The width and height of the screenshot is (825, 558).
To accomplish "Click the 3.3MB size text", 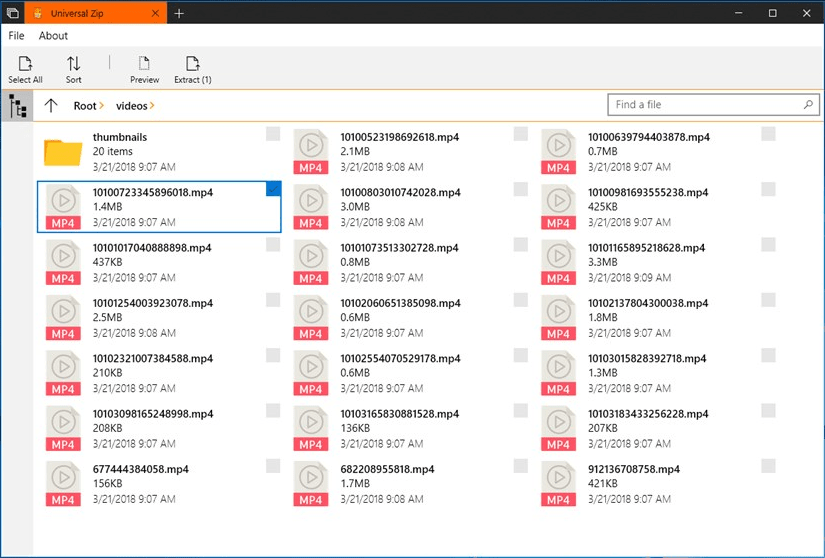I will [x=603, y=262].
